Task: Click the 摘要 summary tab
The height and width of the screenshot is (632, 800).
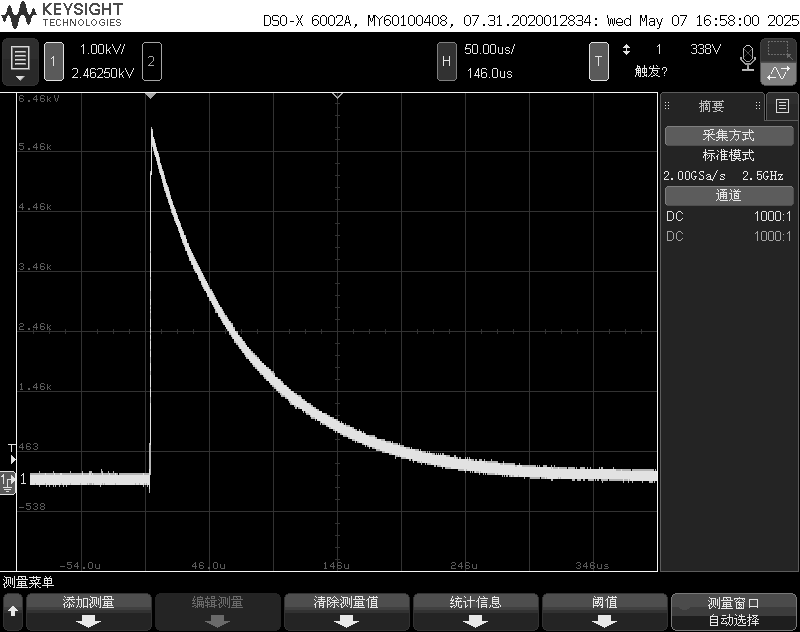Action: pos(711,106)
